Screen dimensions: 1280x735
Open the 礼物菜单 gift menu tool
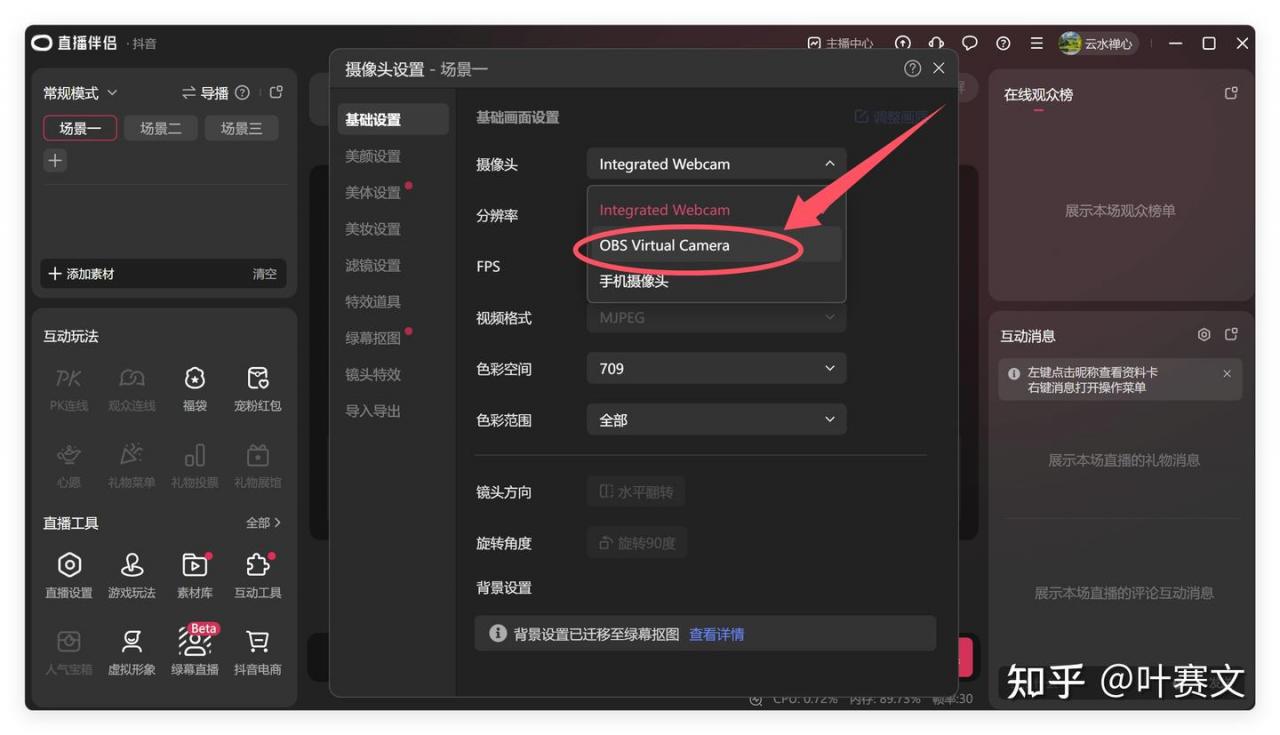(x=132, y=465)
